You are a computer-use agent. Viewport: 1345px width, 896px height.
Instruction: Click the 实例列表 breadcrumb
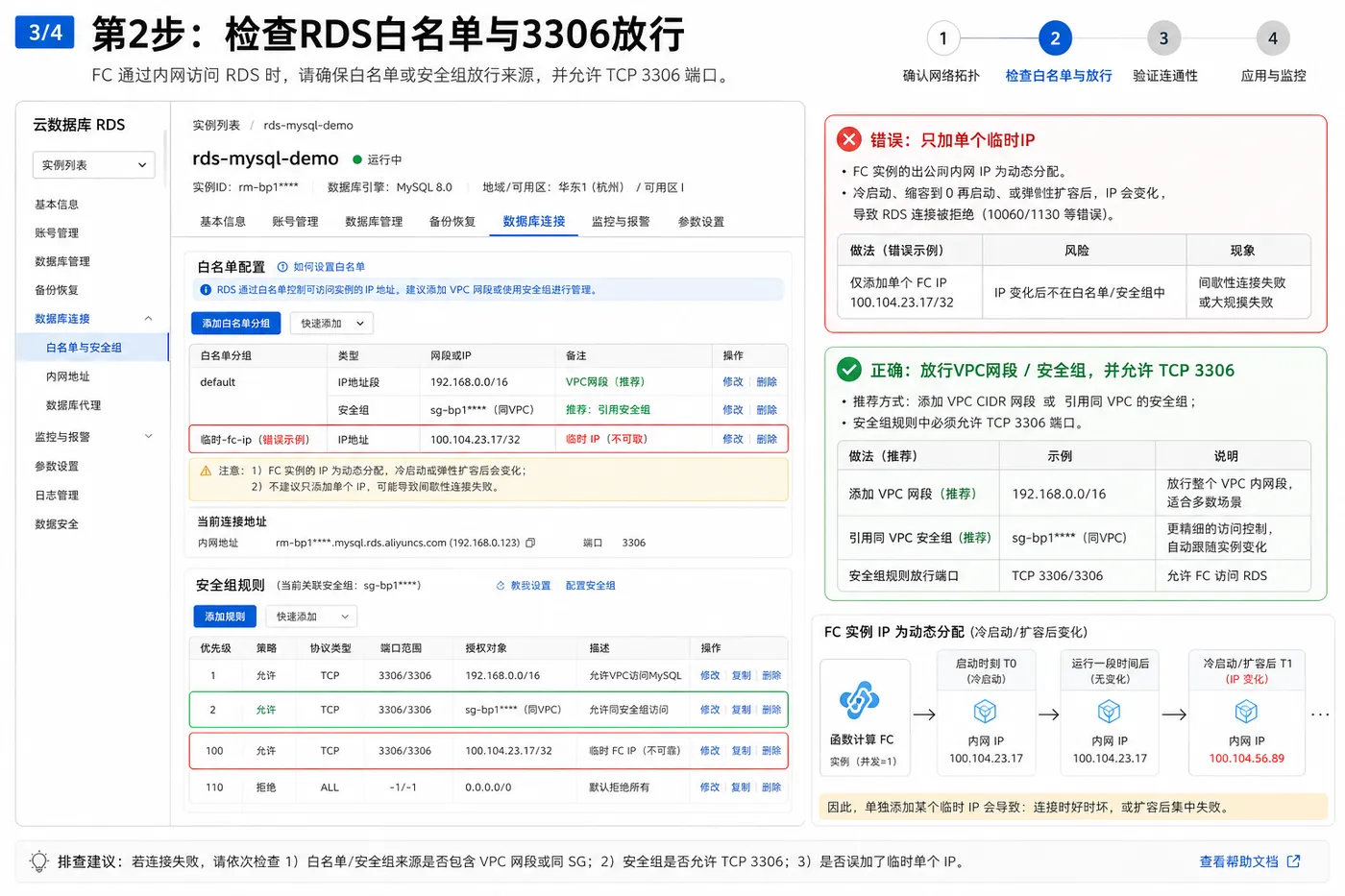(216, 126)
